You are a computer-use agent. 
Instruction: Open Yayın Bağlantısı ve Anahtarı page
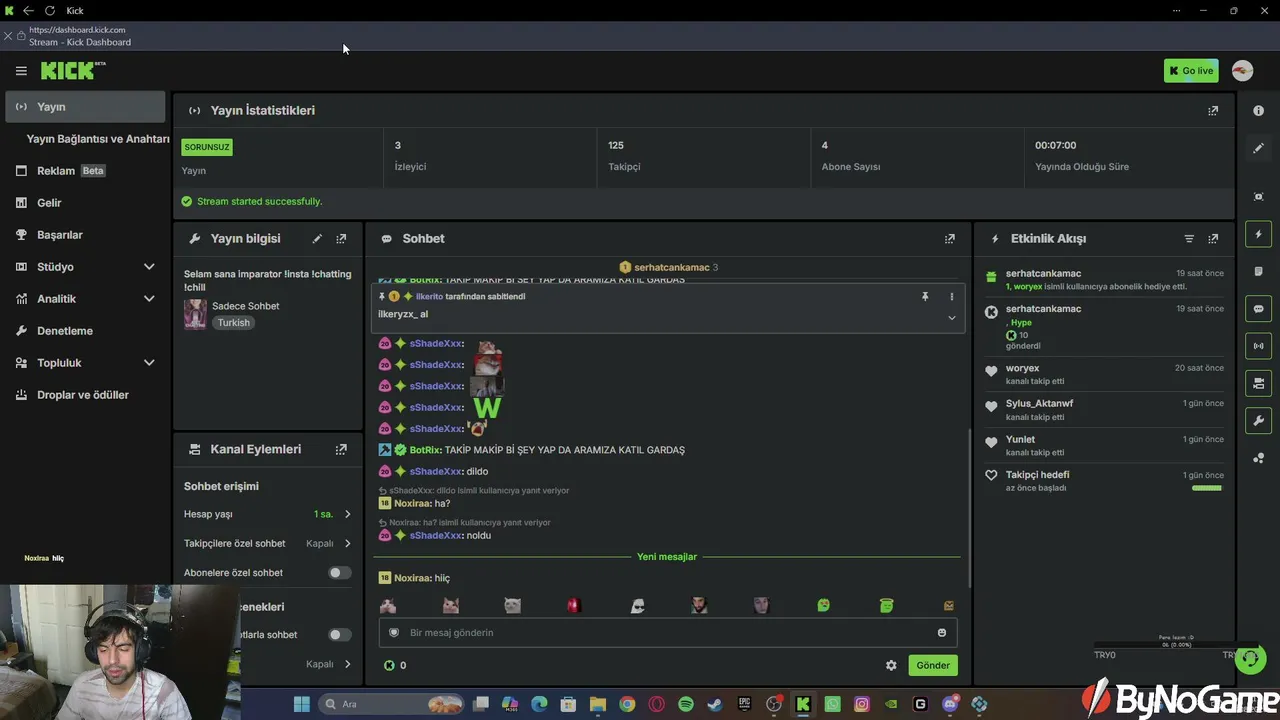(x=98, y=139)
